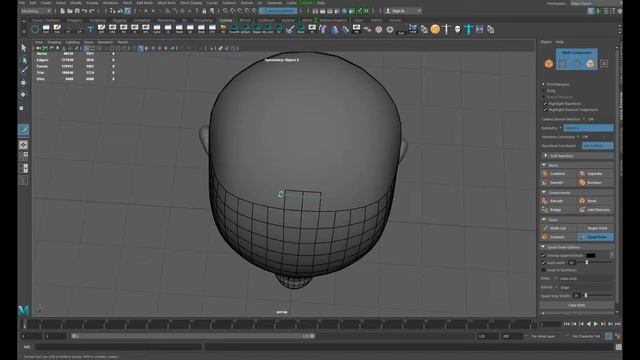Click the skull mask shelf icon
The width and height of the screenshot is (640, 360).
pos(458,29)
